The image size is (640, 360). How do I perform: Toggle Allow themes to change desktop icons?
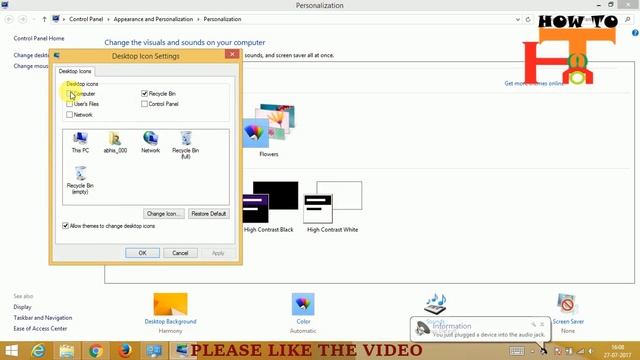pos(65,226)
